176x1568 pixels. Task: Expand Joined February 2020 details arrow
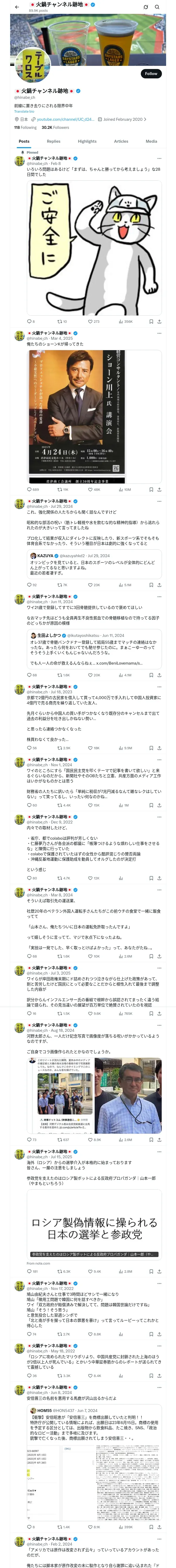tap(145, 119)
